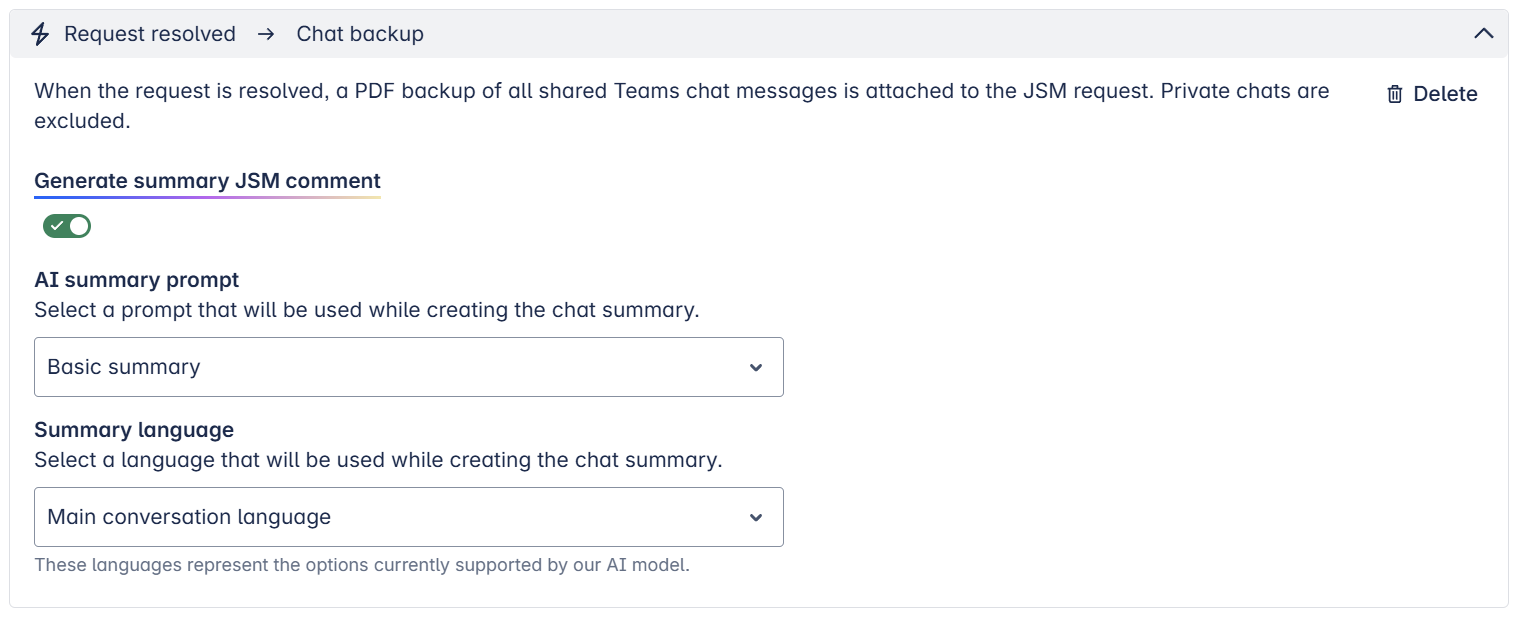Click the supported languages helper note
The height and width of the screenshot is (619, 1527).
[x=362, y=565]
